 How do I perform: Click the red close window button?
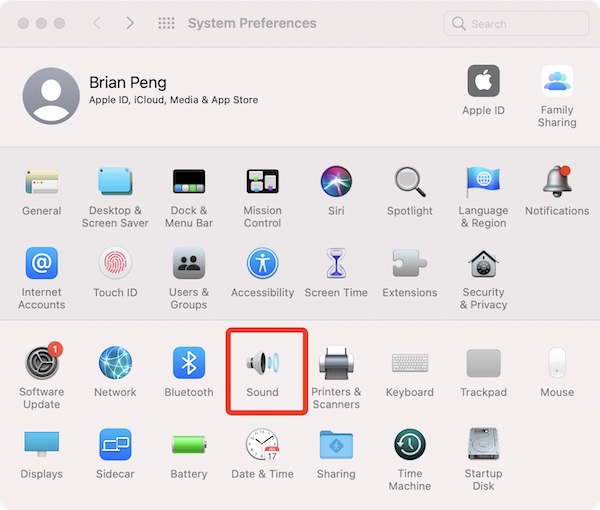pyautogui.click(x=23, y=23)
